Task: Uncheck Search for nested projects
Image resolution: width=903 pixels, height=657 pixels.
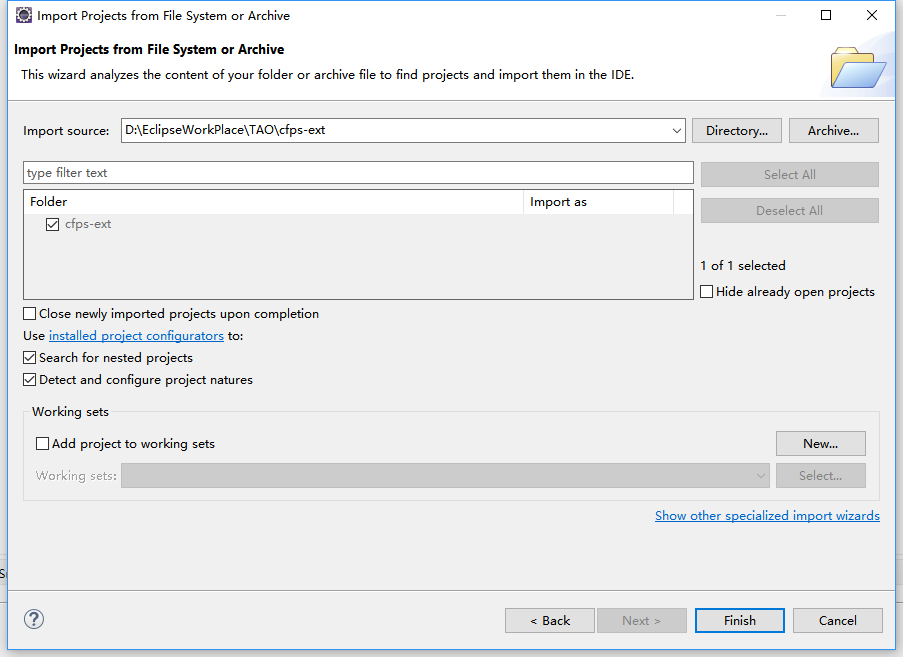Action: point(30,358)
